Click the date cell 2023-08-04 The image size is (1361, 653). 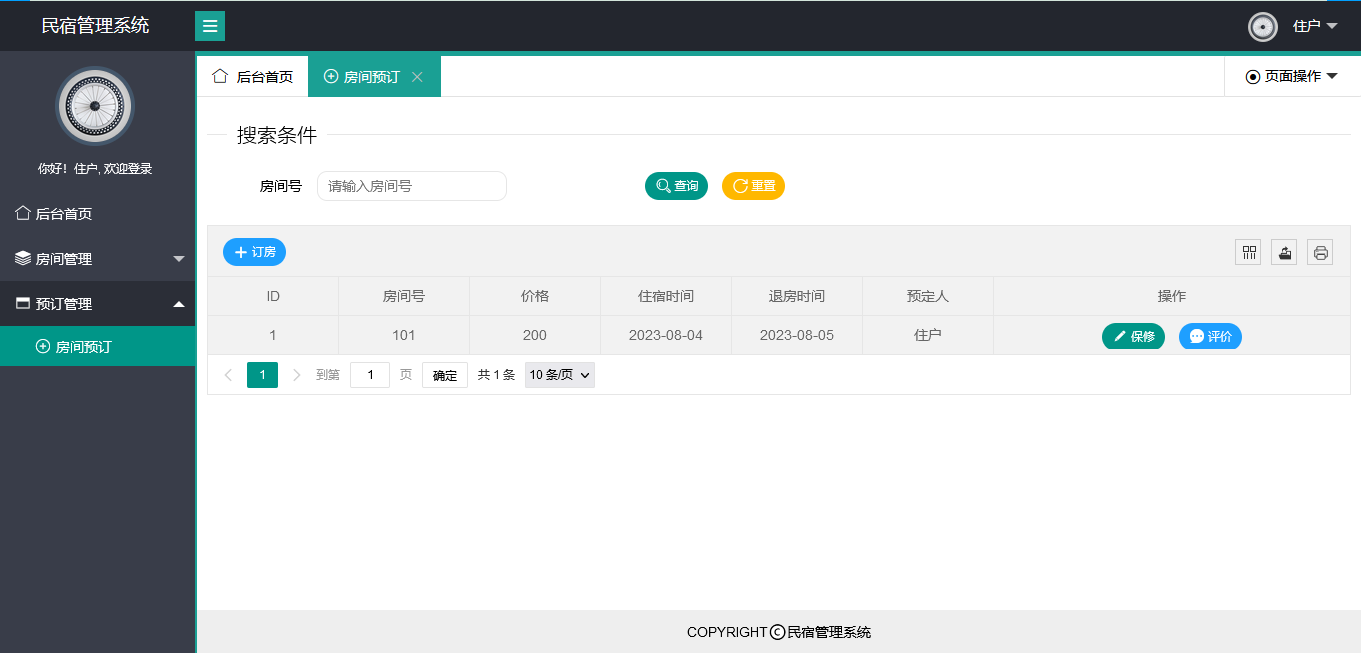click(x=666, y=335)
